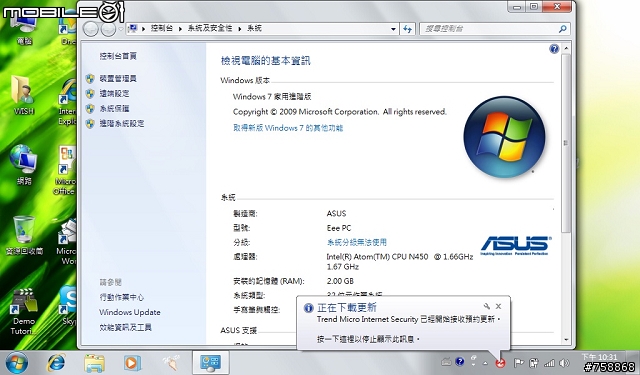The width and height of the screenshot is (640, 375).
Task: Select the 資源回收筒 recycle bin icon
Action: (x=24, y=235)
